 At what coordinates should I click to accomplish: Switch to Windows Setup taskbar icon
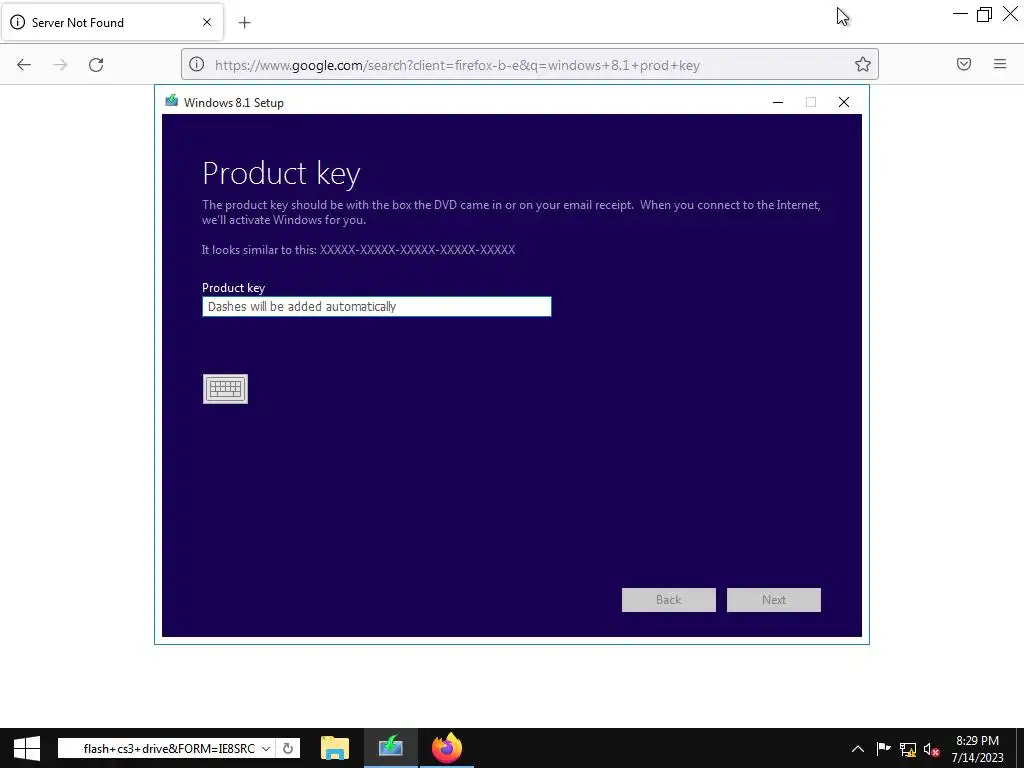tap(391, 748)
